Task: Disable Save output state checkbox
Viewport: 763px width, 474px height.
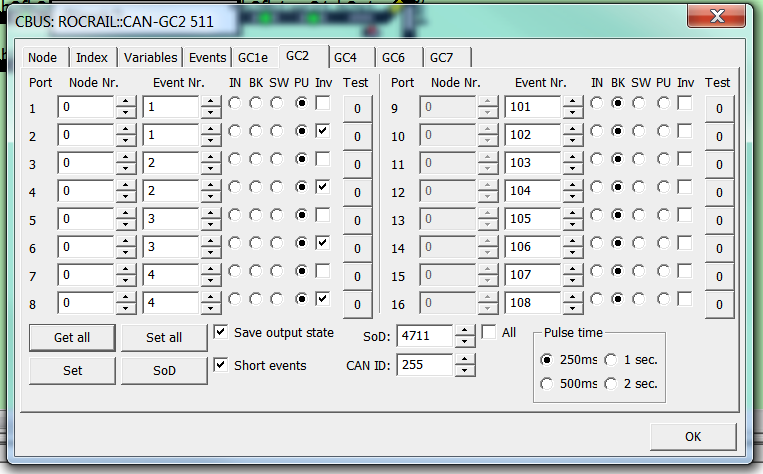Action: click(222, 333)
